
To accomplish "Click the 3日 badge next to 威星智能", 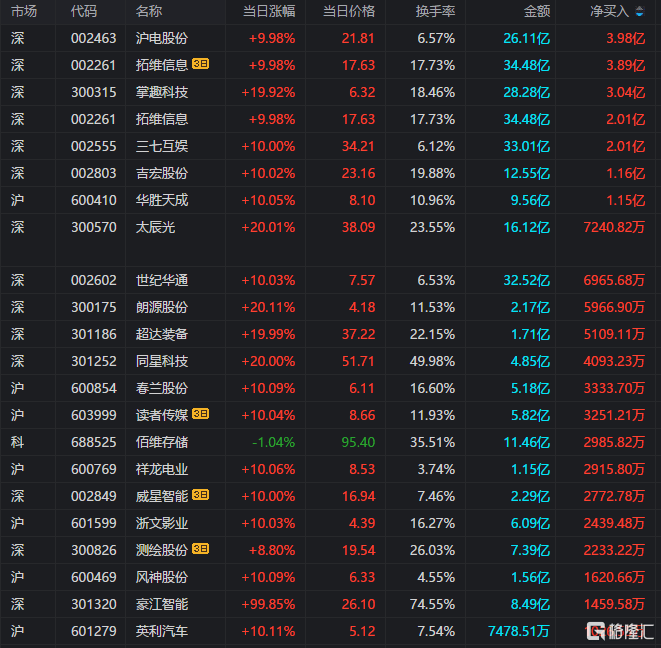I will [x=201, y=495].
